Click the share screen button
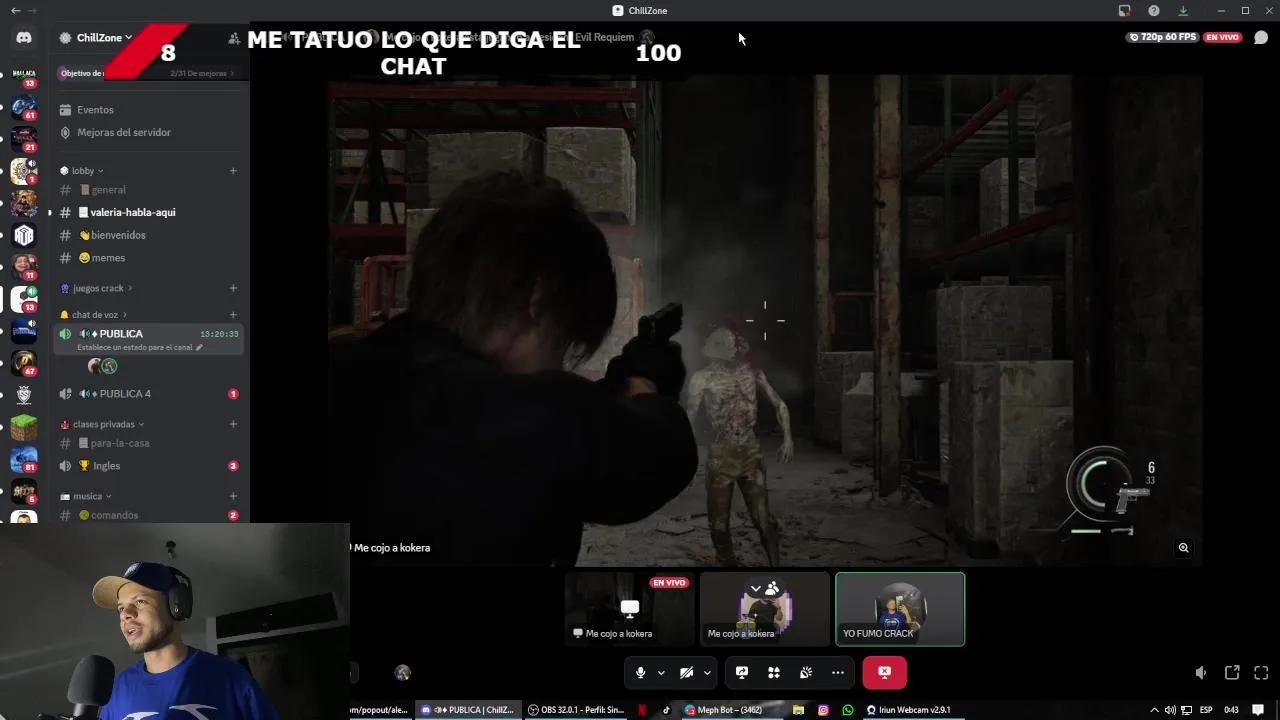The width and height of the screenshot is (1280, 720). pos(742,673)
